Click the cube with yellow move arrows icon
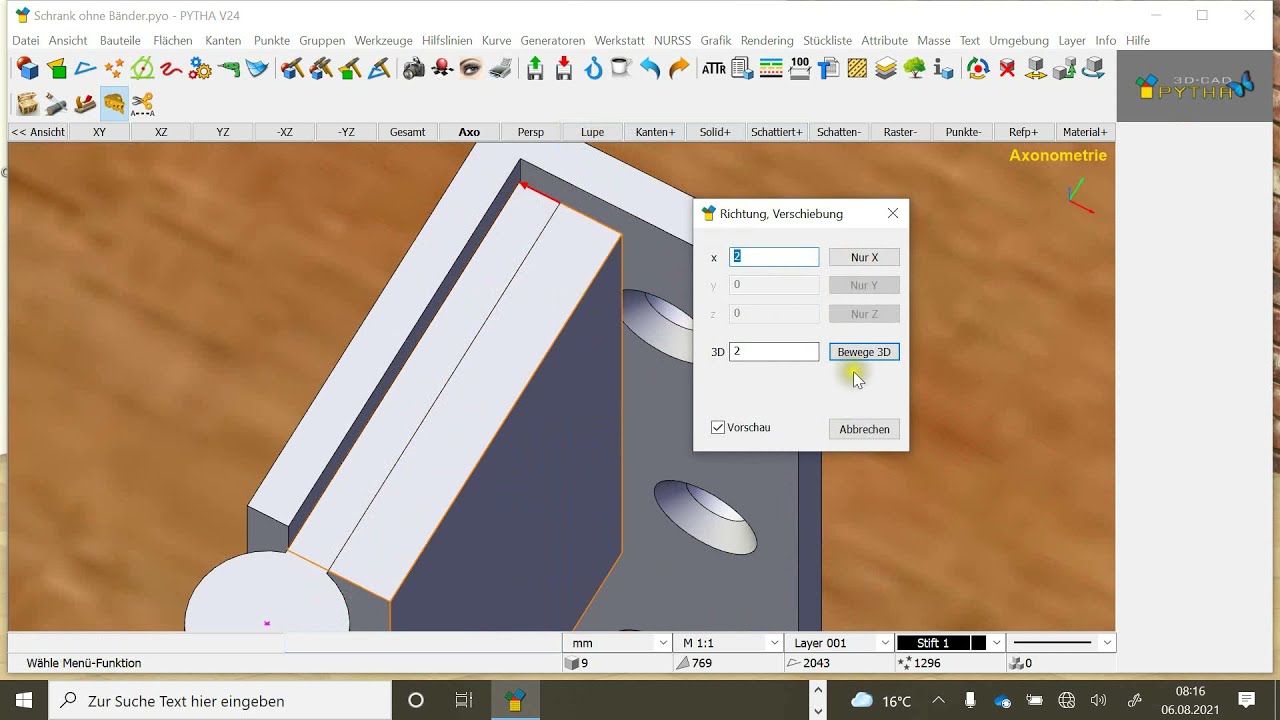The width and height of the screenshot is (1280, 720). click(1036, 69)
